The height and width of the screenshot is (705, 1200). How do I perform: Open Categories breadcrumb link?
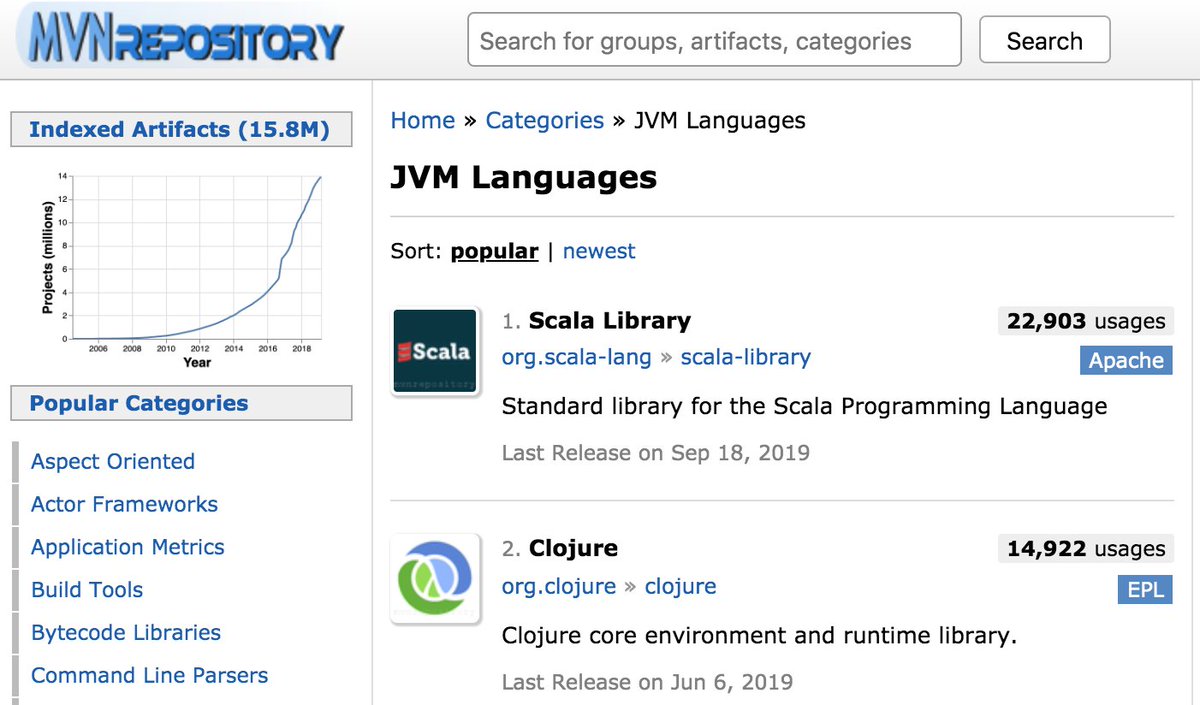coord(544,121)
